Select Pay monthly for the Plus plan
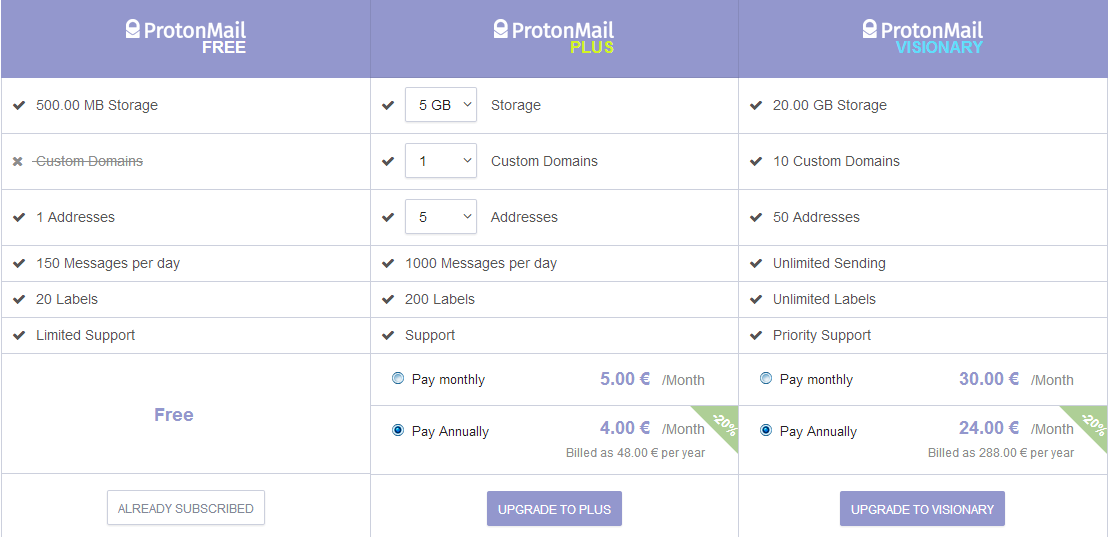1111x537 pixels. click(398, 379)
